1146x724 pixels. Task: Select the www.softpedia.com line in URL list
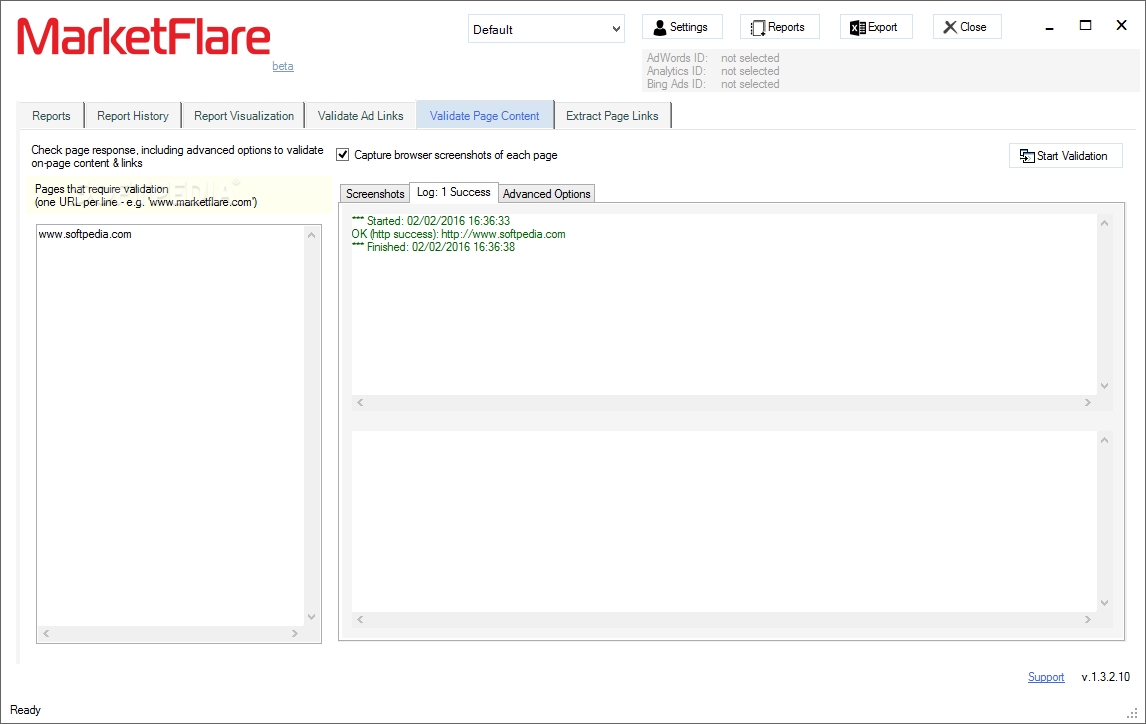click(x=85, y=235)
